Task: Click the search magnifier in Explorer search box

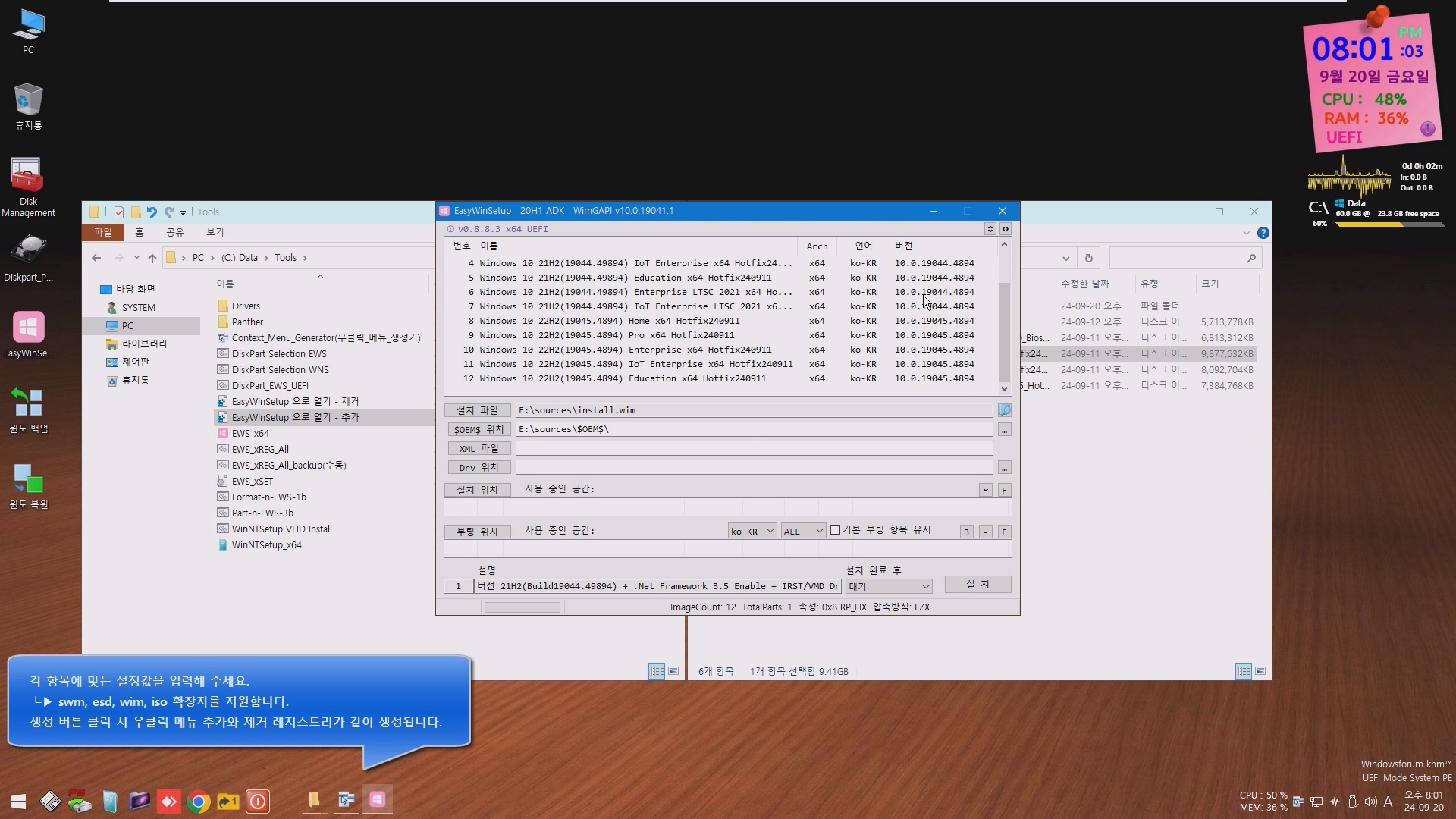Action: pyautogui.click(x=1250, y=258)
